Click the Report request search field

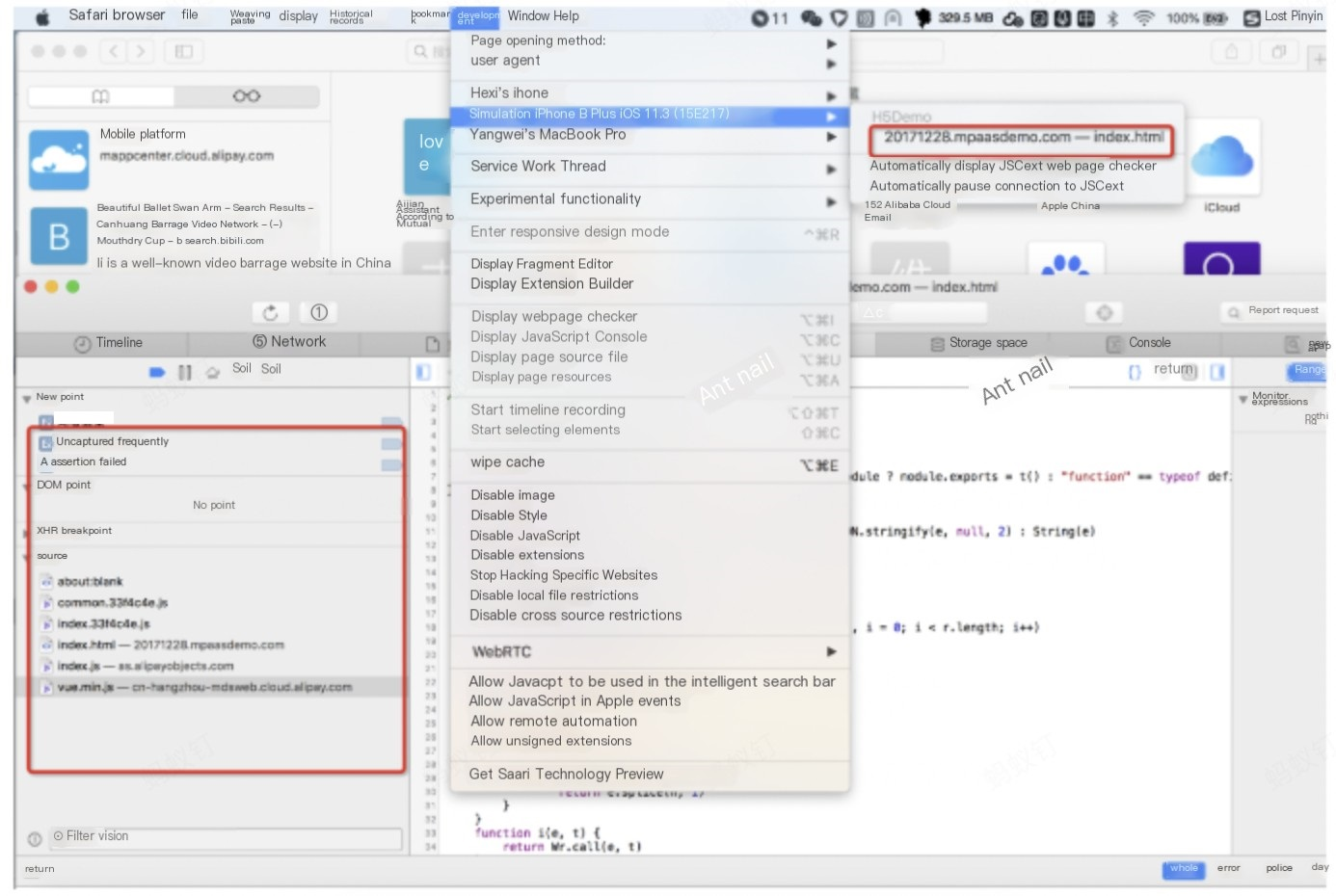tap(1275, 311)
